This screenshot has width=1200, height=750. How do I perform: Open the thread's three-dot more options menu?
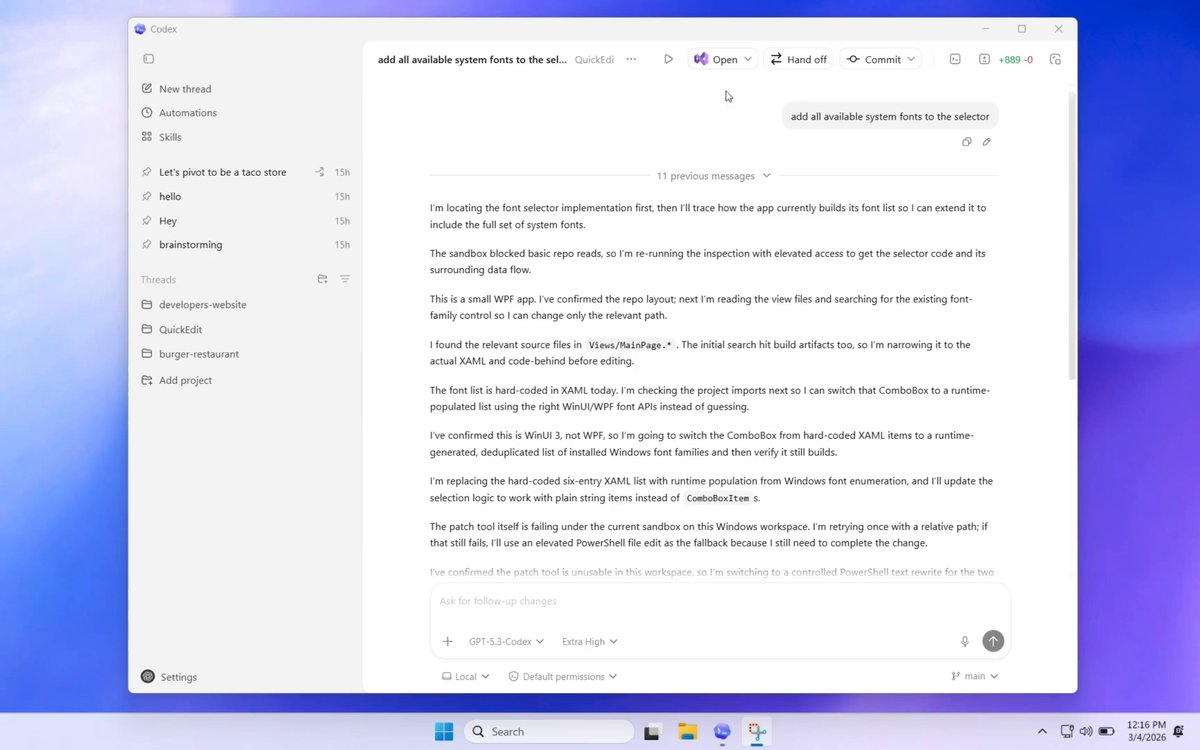point(631,59)
